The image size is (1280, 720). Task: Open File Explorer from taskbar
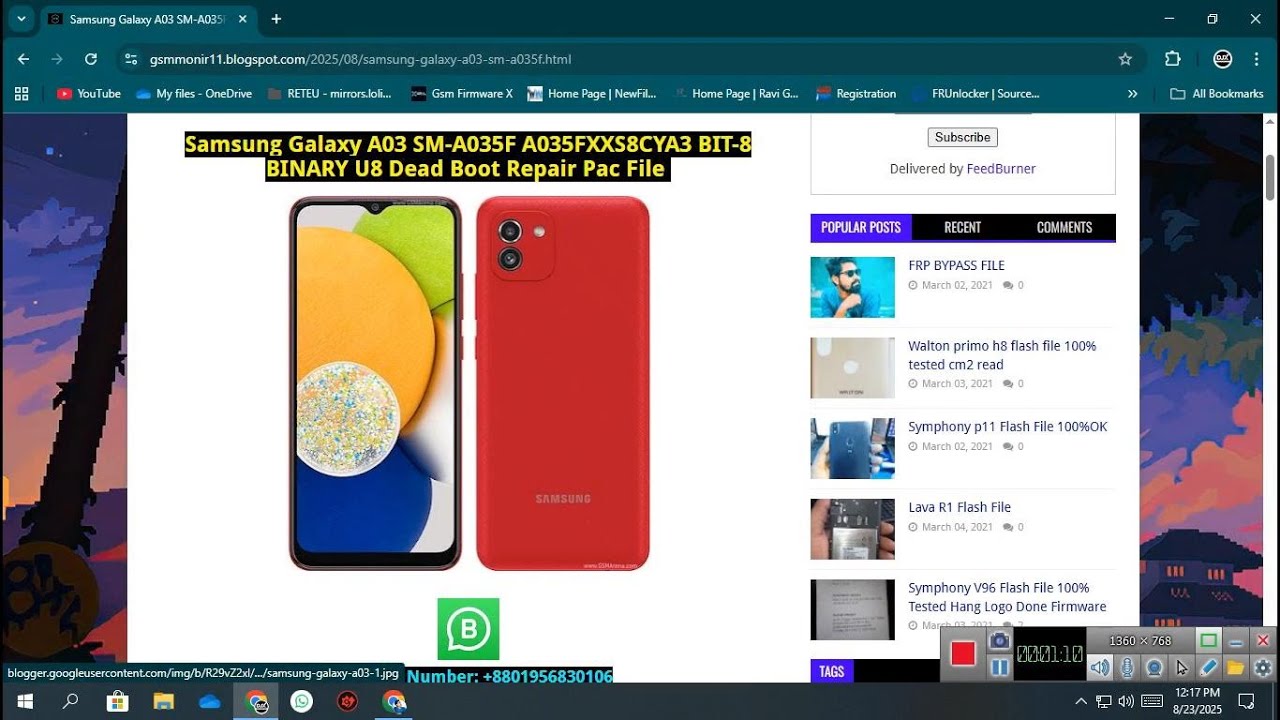[164, 701]
